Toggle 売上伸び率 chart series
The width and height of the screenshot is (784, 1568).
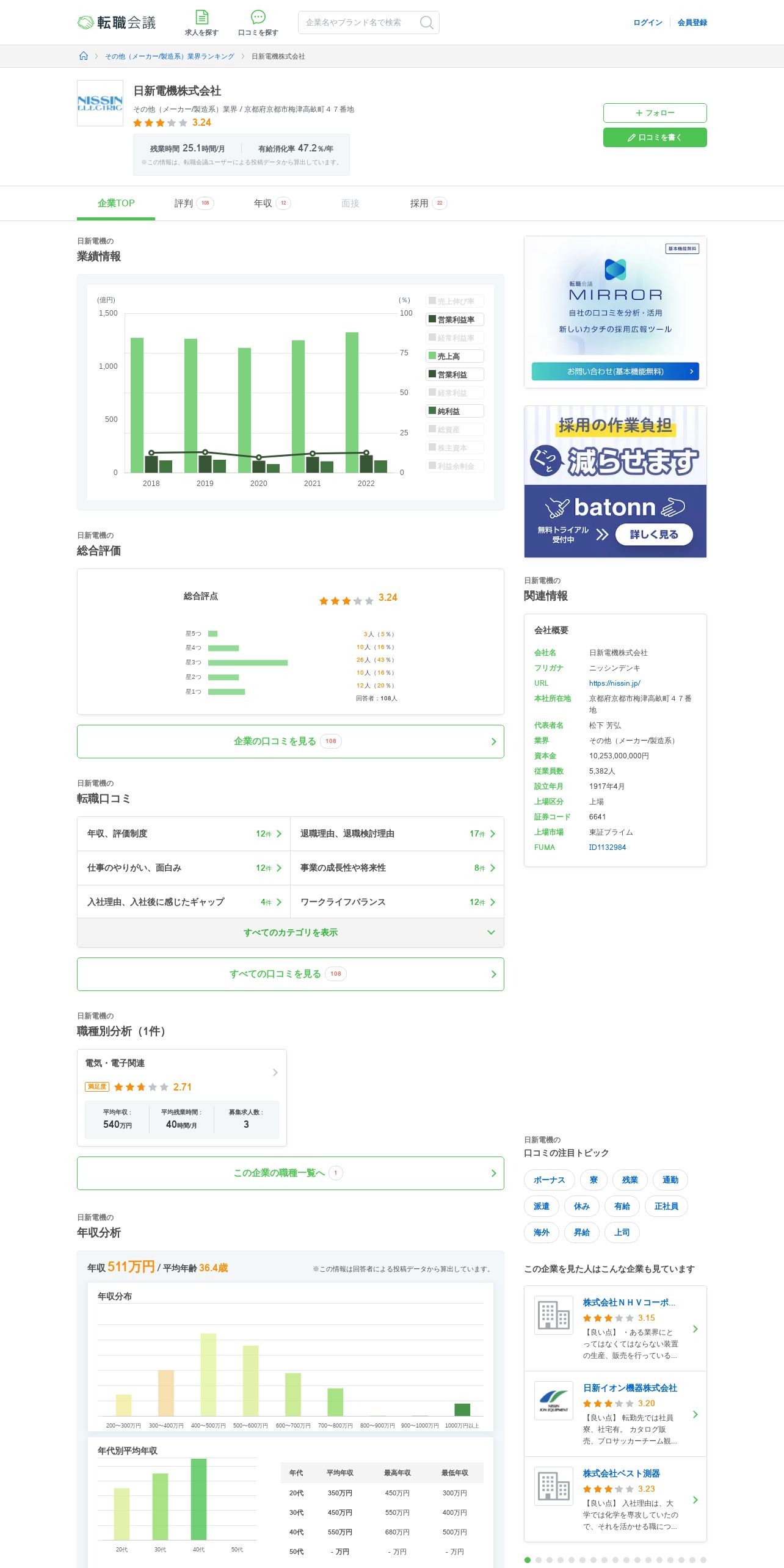(455, 301)
